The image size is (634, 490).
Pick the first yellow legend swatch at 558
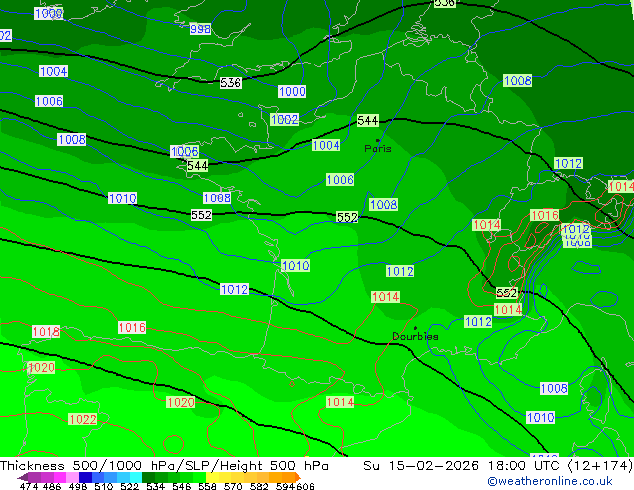pos(212,477)
